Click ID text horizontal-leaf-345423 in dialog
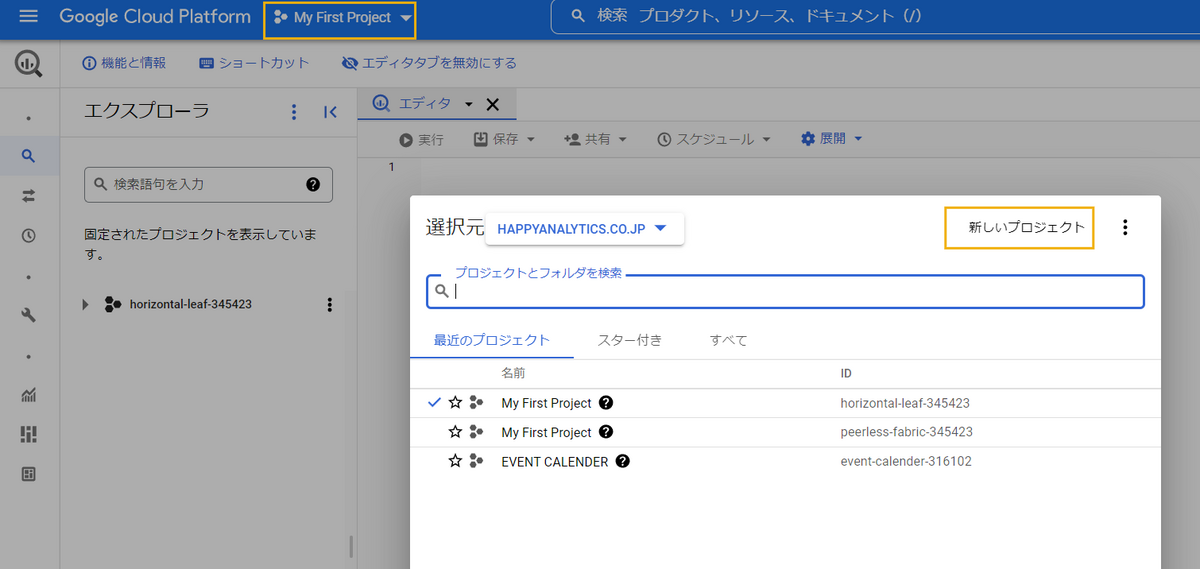1200x569 pixels. [x=905, y=403]
